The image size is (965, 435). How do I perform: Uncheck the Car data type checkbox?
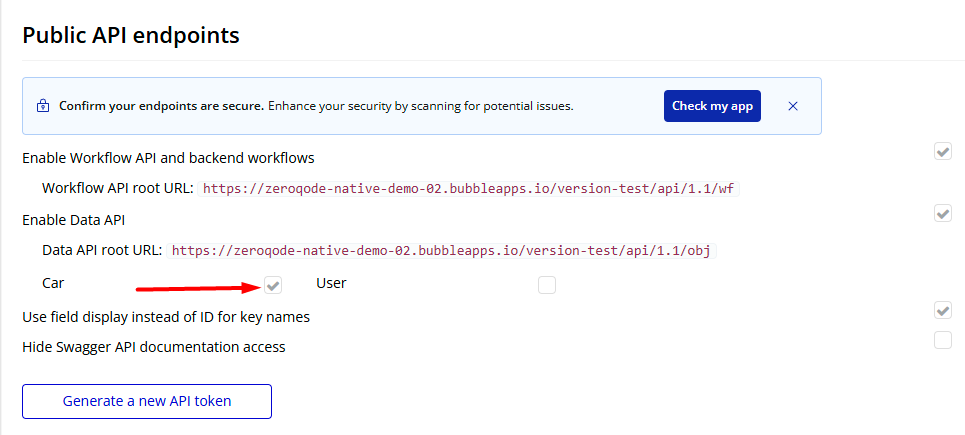[273, 286]
